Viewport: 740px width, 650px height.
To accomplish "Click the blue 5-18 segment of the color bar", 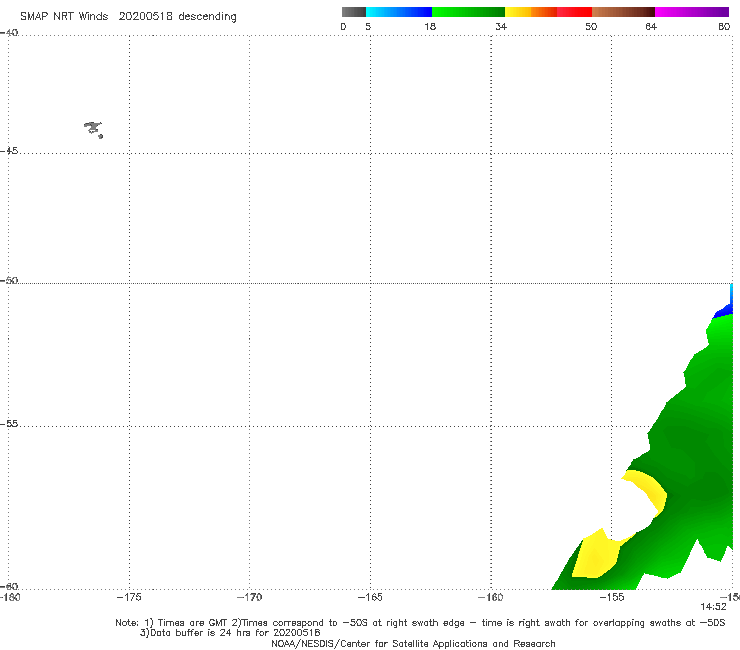I will click(399, 12).
